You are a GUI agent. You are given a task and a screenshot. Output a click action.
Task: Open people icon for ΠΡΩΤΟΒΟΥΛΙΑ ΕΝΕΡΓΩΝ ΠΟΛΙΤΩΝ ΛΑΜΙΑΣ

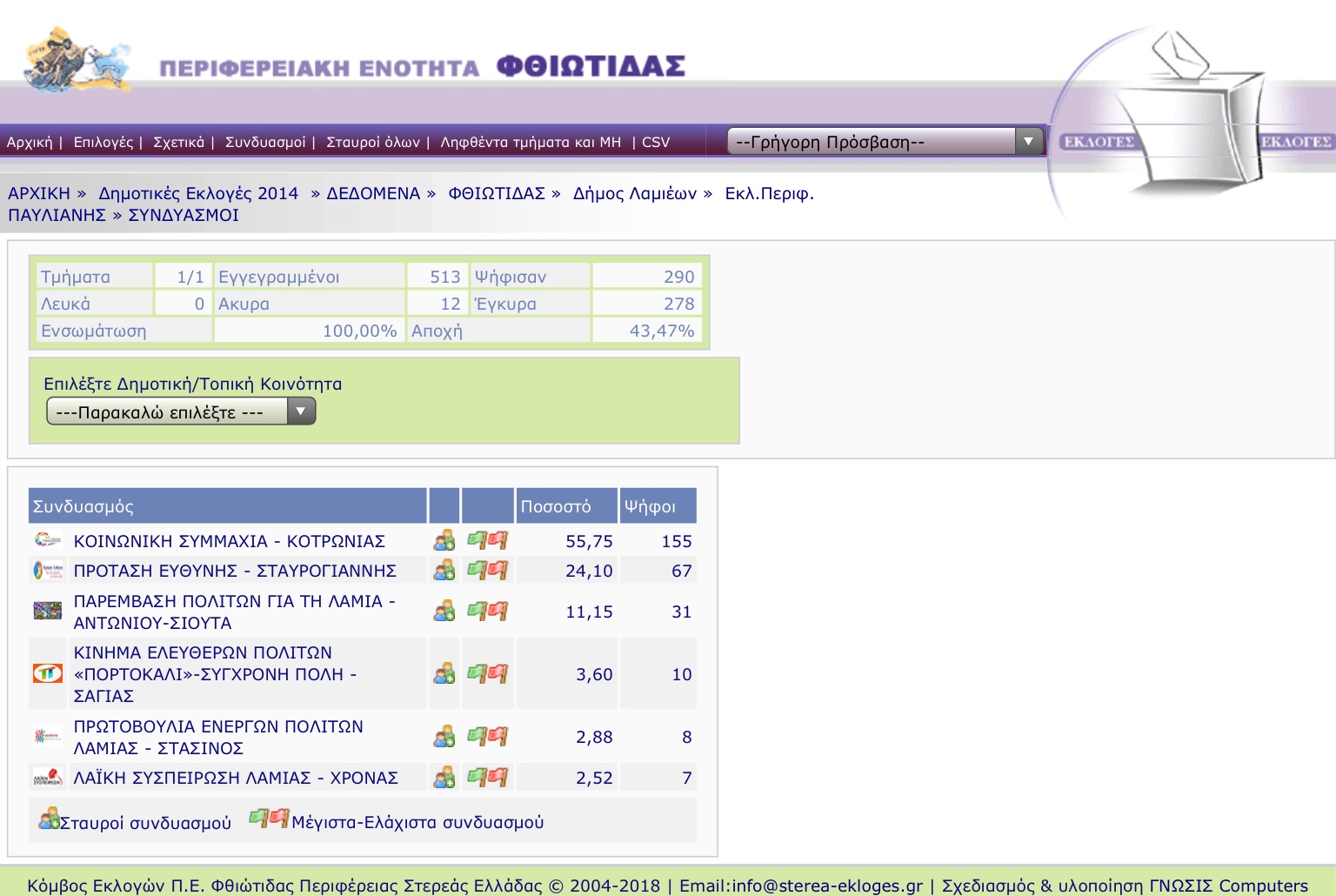[444, 736]
